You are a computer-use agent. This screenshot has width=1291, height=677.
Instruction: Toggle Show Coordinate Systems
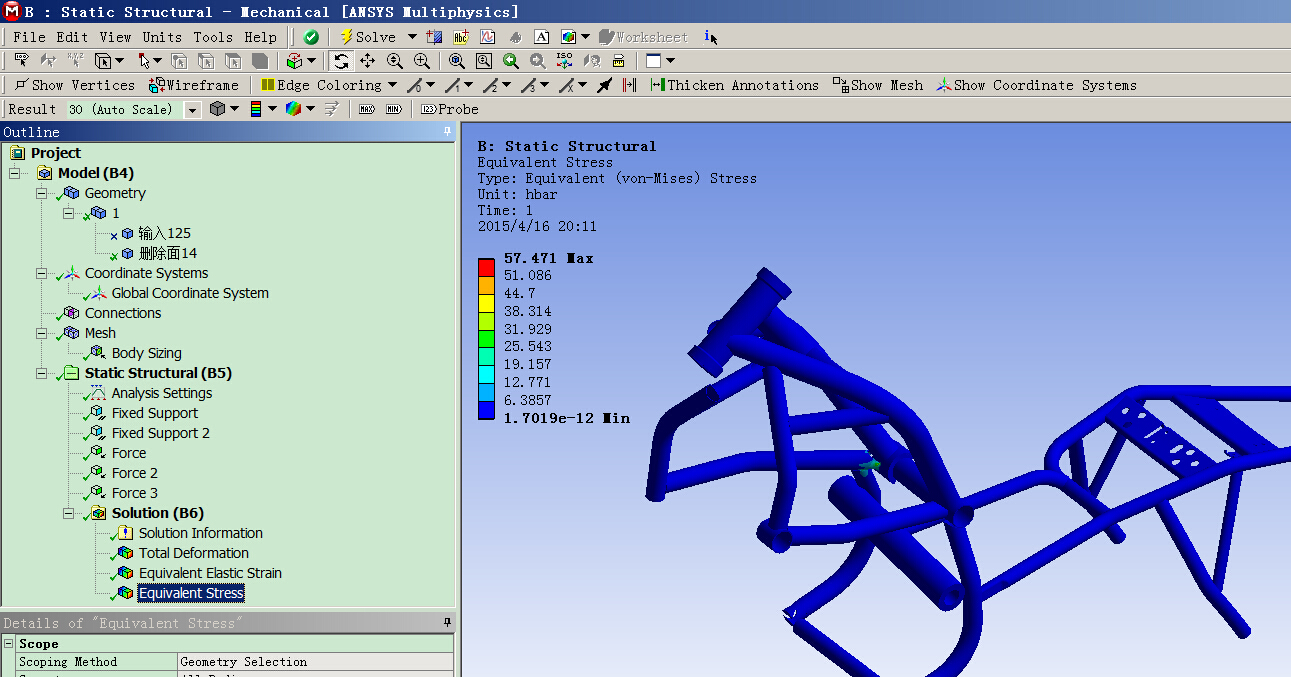pyautogui.click(x=1036, y=85)
